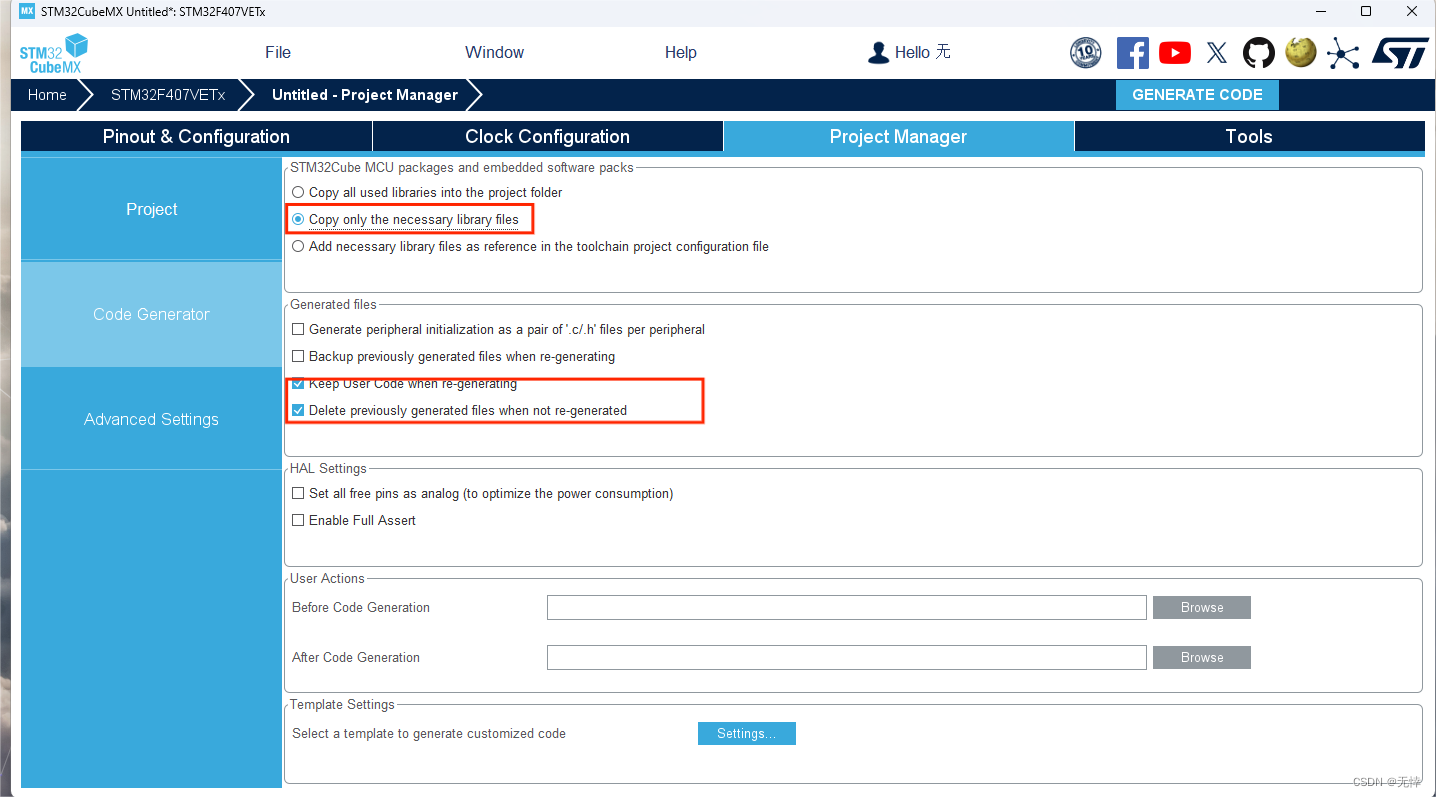Select Copy all used libraries option

pyautogui.click(x=298, y=192)
